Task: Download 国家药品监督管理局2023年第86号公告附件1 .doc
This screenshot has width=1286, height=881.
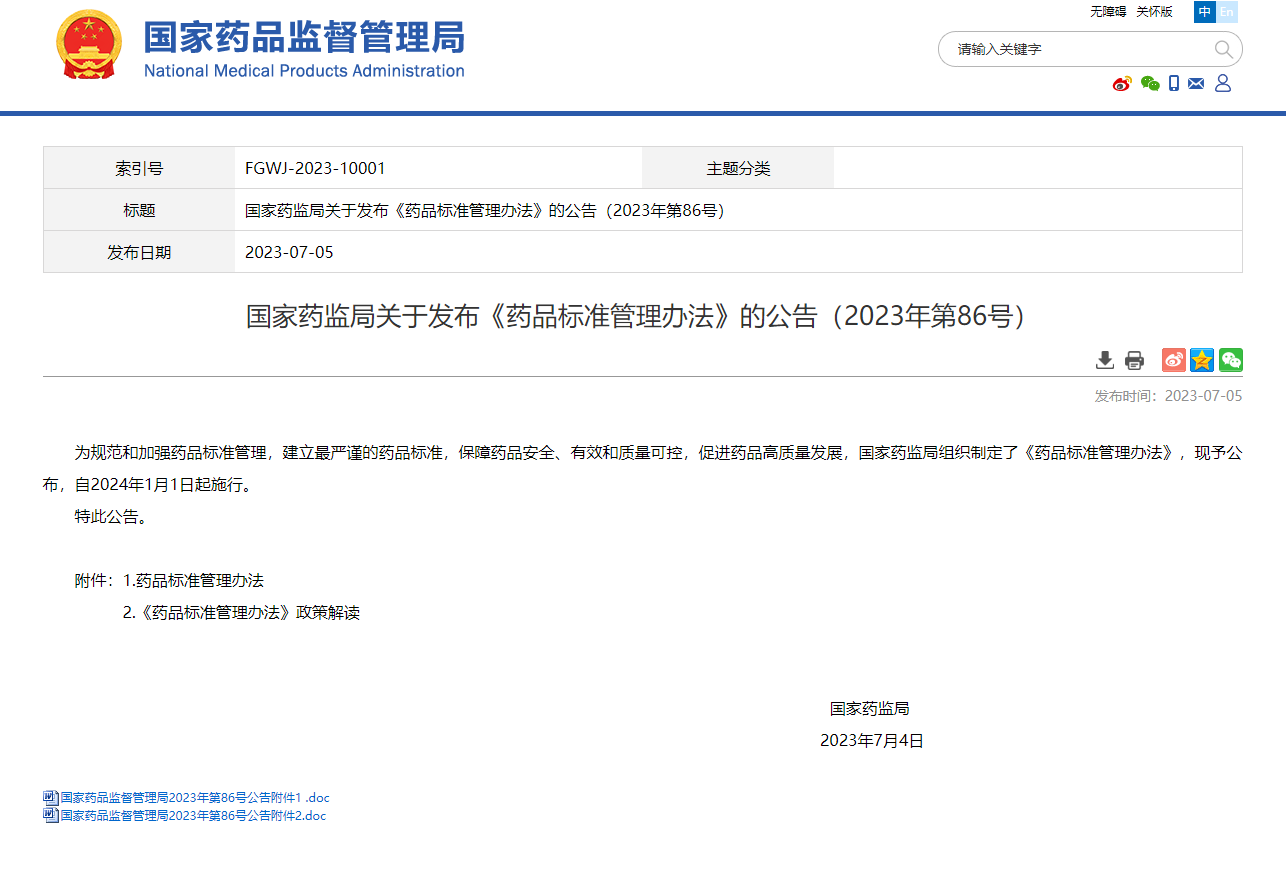Action: pyautogui.click(x=195, y=798)
